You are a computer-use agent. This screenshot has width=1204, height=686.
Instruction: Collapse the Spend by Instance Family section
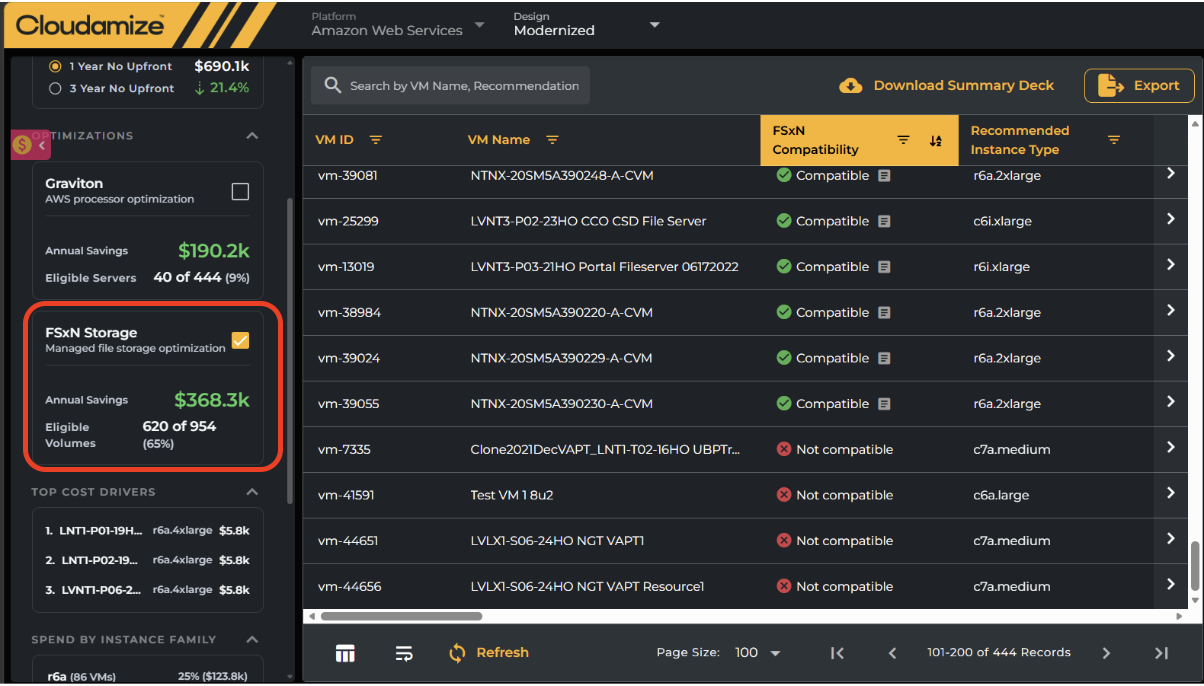coord(252,640)
